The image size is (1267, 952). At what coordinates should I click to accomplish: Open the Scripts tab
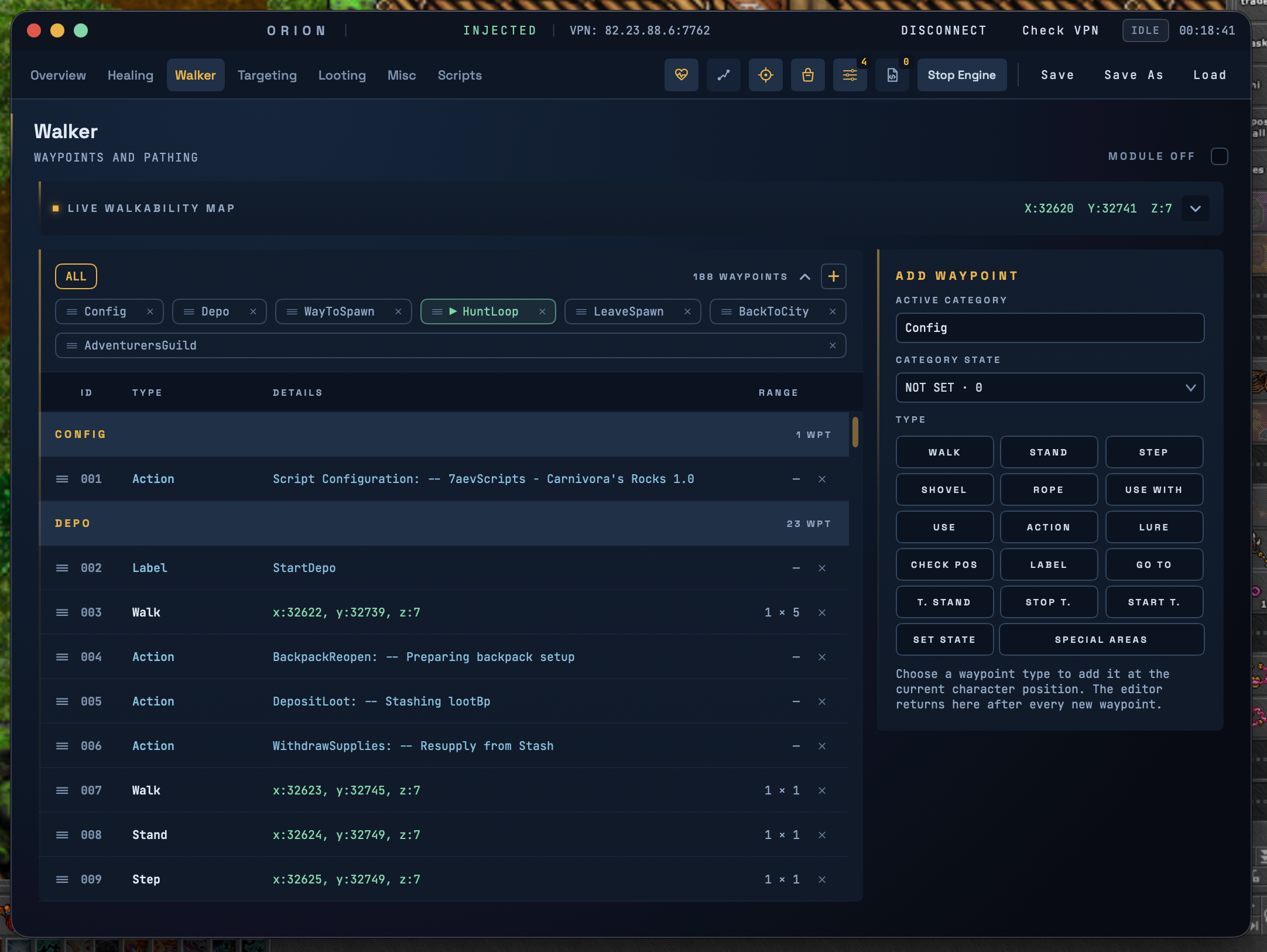click(x=460, y=75)
